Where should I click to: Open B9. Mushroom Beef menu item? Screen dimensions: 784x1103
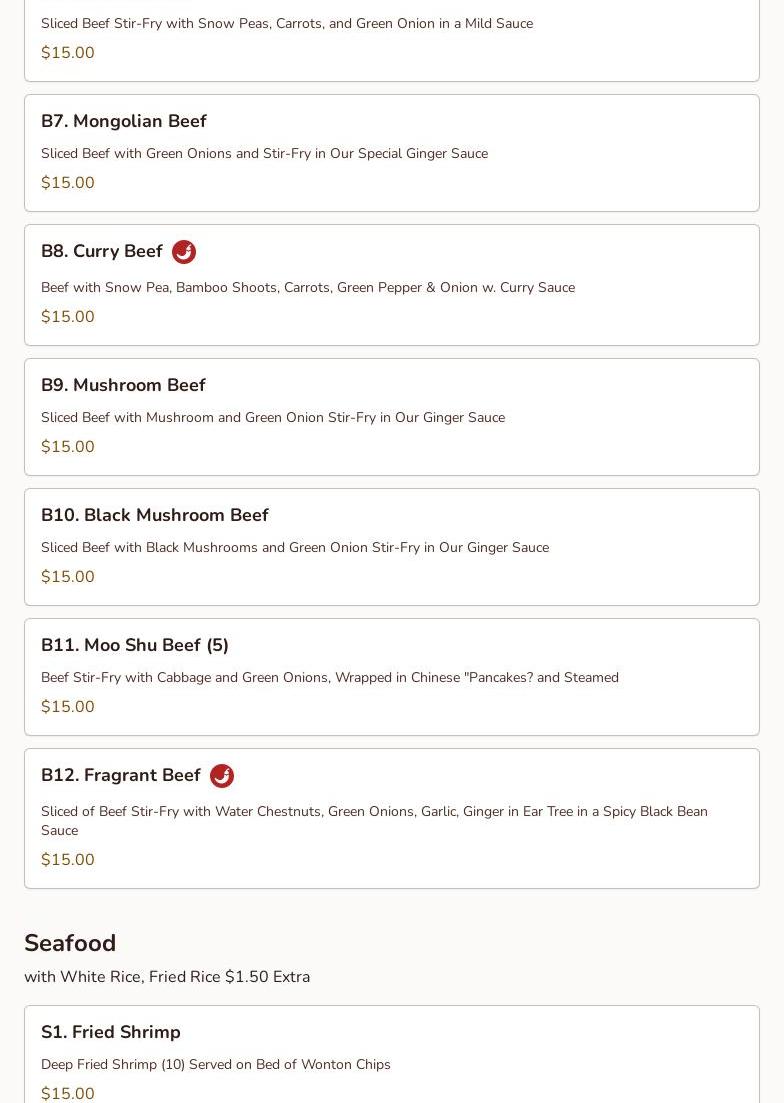click(x=123, y=385)
